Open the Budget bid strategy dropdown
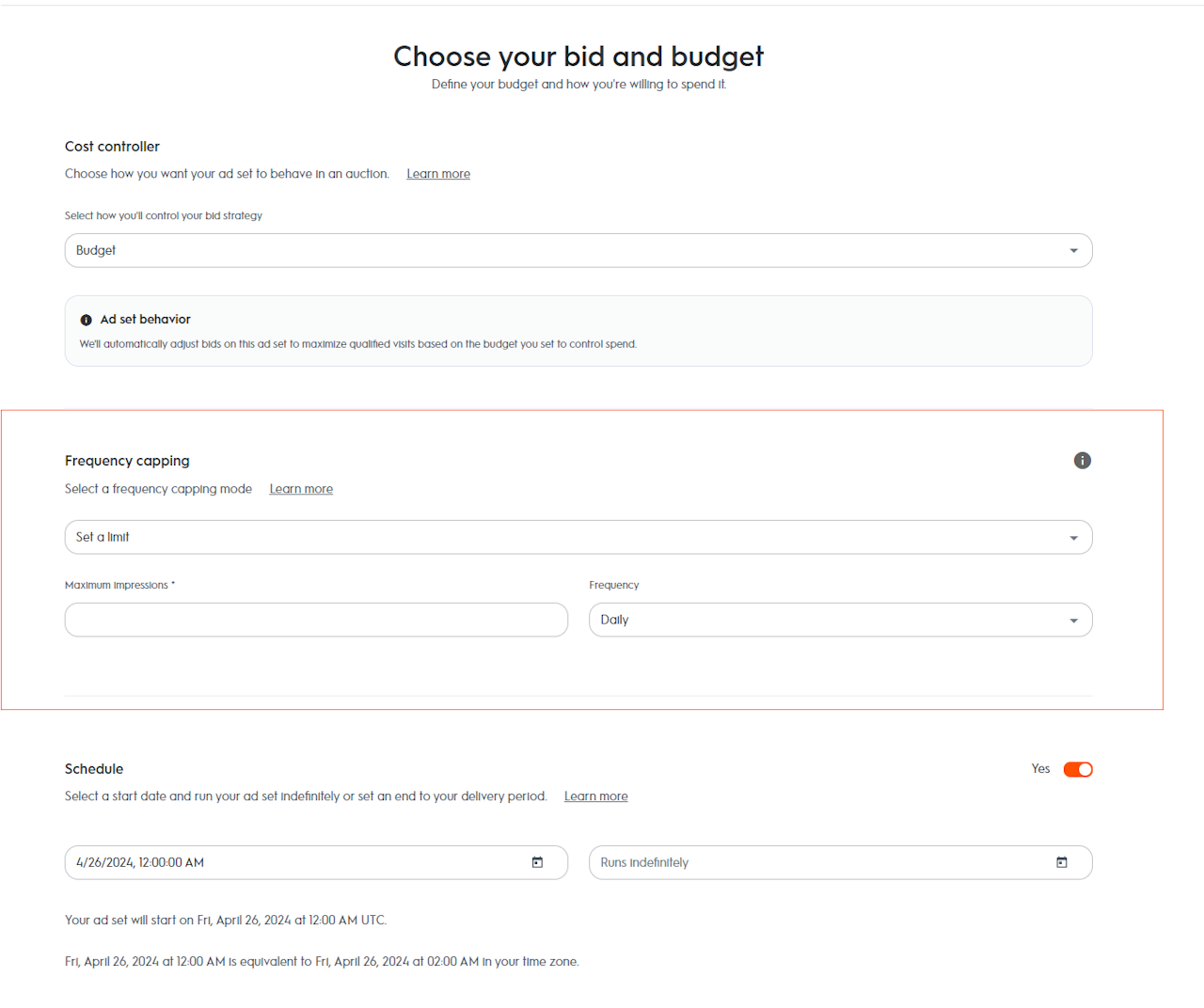Viewport: 1204px width, 1008px height. pos(564,251)
